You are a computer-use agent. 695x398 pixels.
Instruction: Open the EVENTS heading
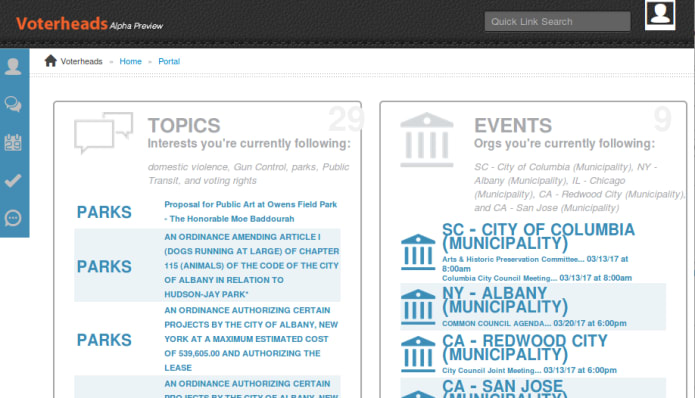point(513,125)
